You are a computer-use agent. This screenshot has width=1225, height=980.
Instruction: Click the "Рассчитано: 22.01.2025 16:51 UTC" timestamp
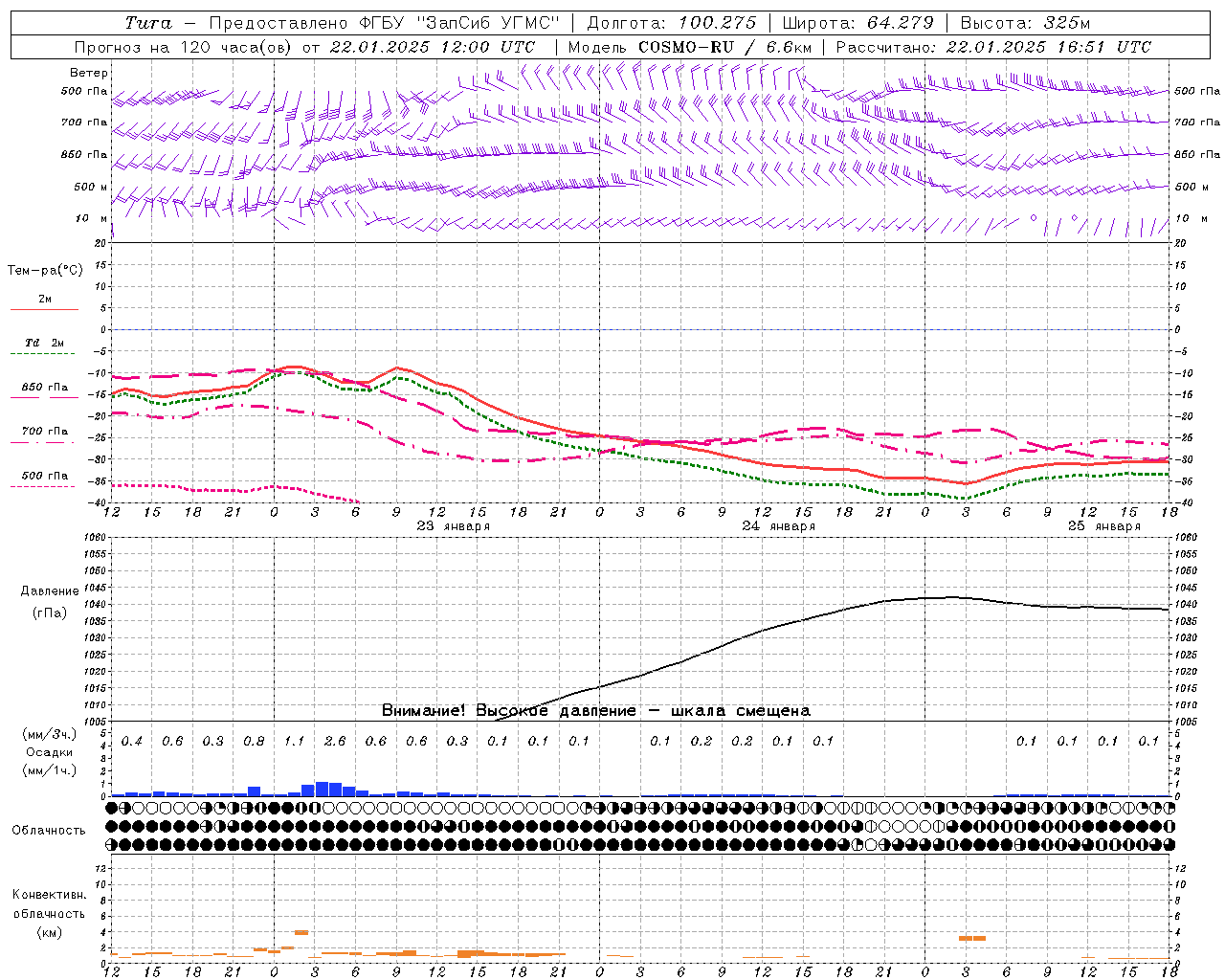993,47
